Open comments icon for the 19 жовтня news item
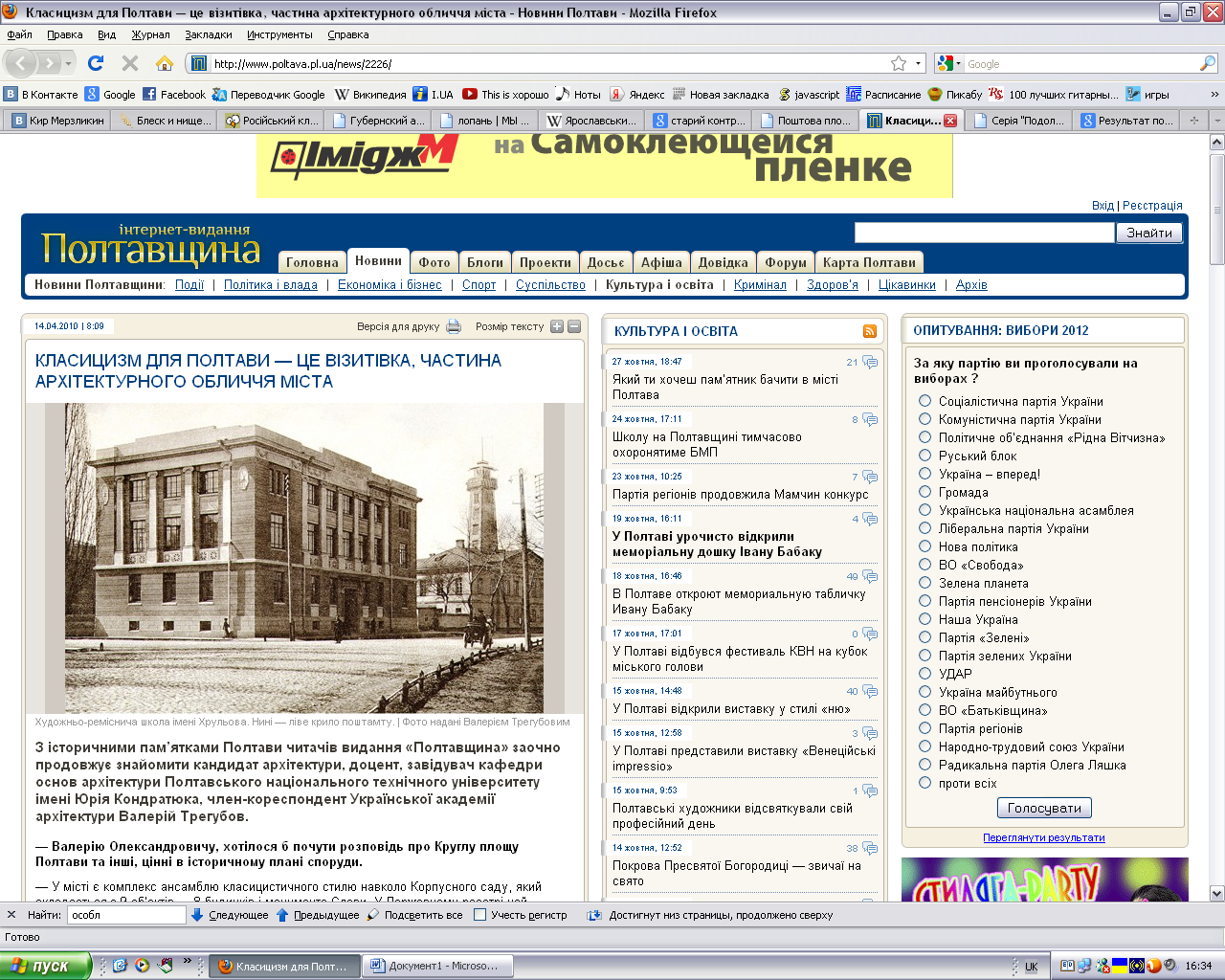This screenshot has width=1225, height=980. click(x=870, y=519)
